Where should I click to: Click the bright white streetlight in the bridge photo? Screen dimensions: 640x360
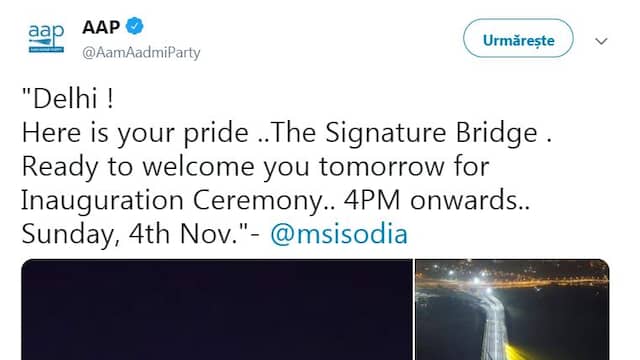coord(476,281)
